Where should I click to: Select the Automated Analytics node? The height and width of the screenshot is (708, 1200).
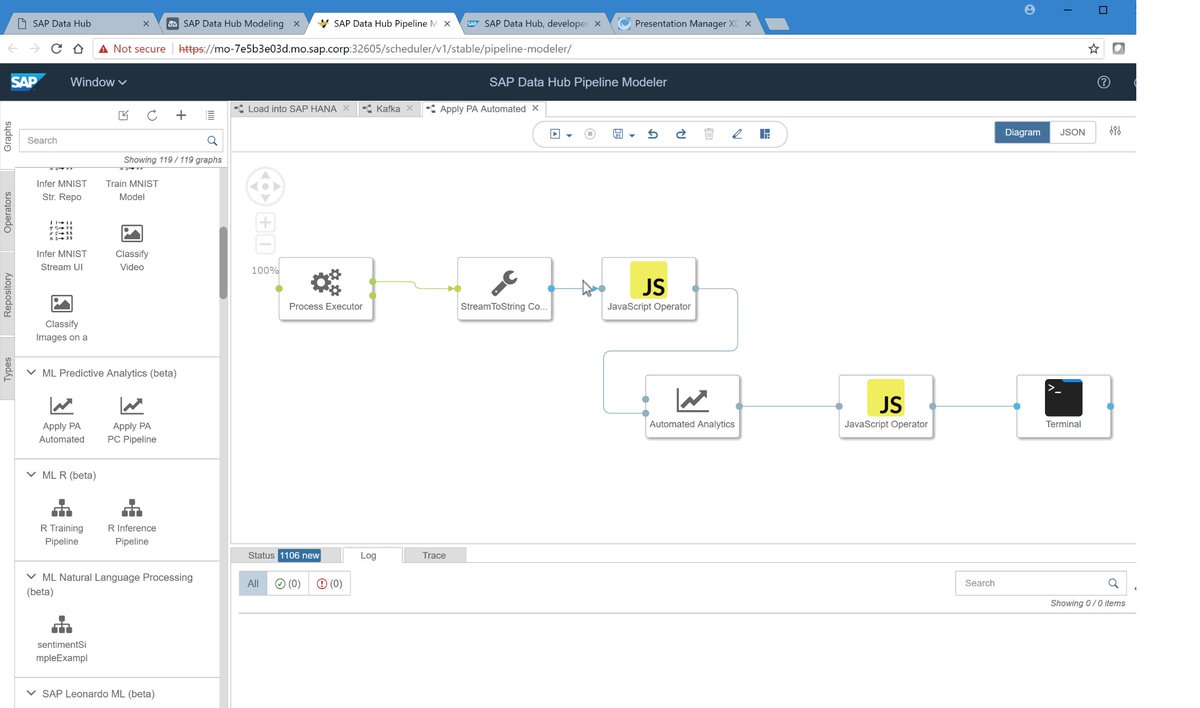point(692,406)
